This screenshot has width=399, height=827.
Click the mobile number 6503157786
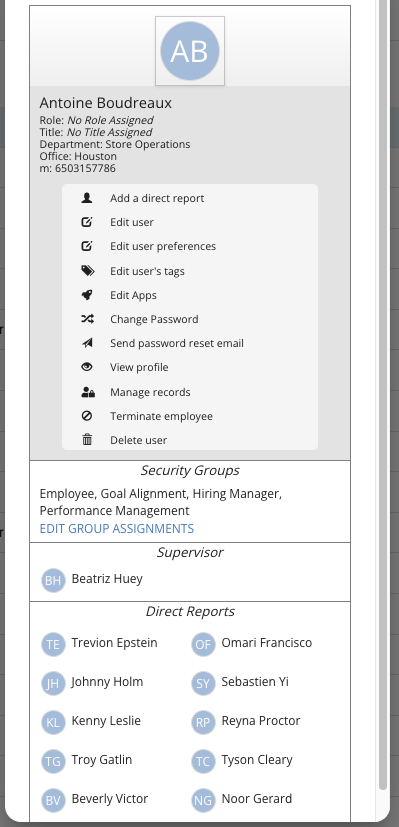pyautogui.click(x=85, y=168)
